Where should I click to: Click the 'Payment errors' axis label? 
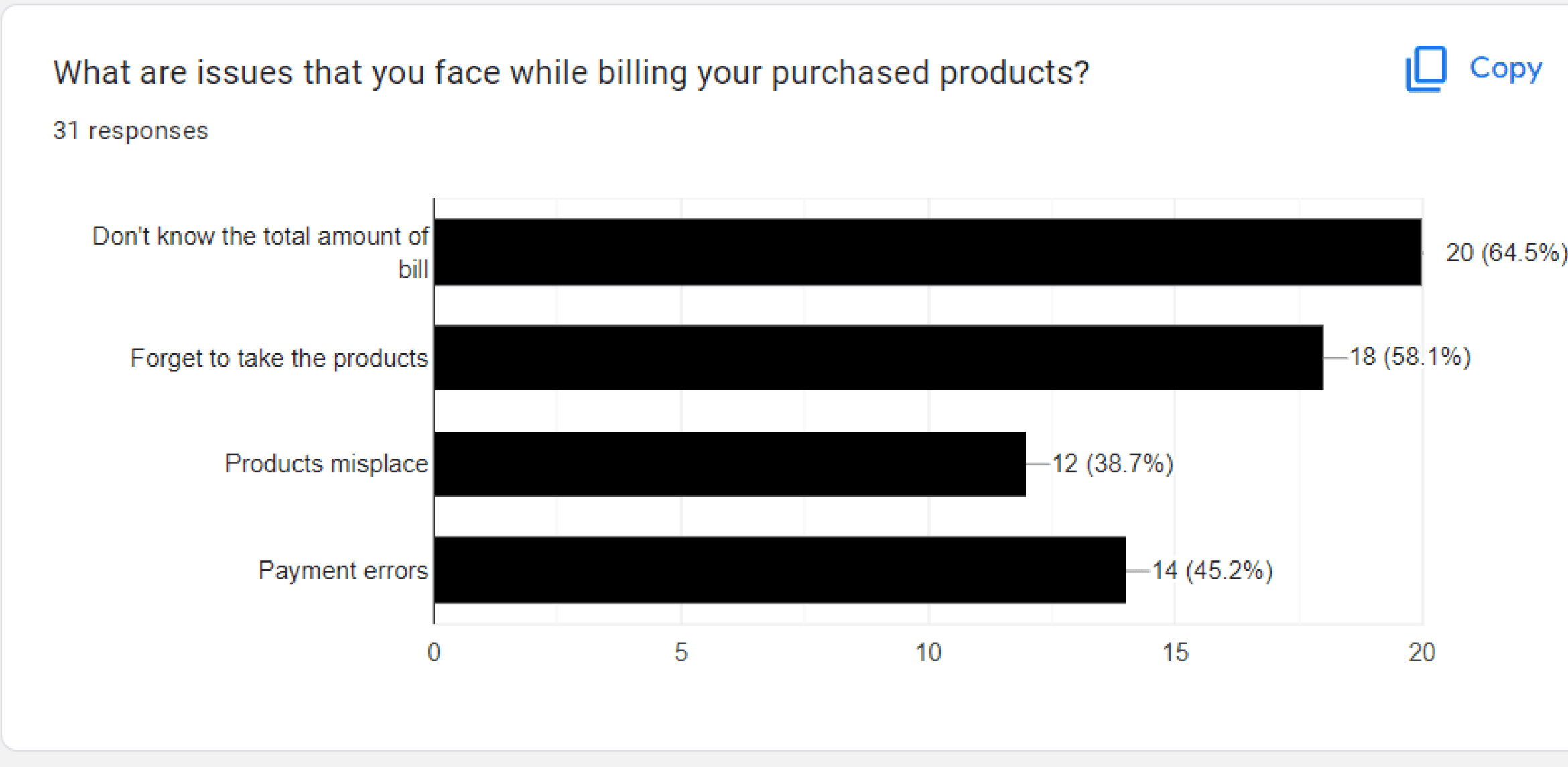point(343,571)
